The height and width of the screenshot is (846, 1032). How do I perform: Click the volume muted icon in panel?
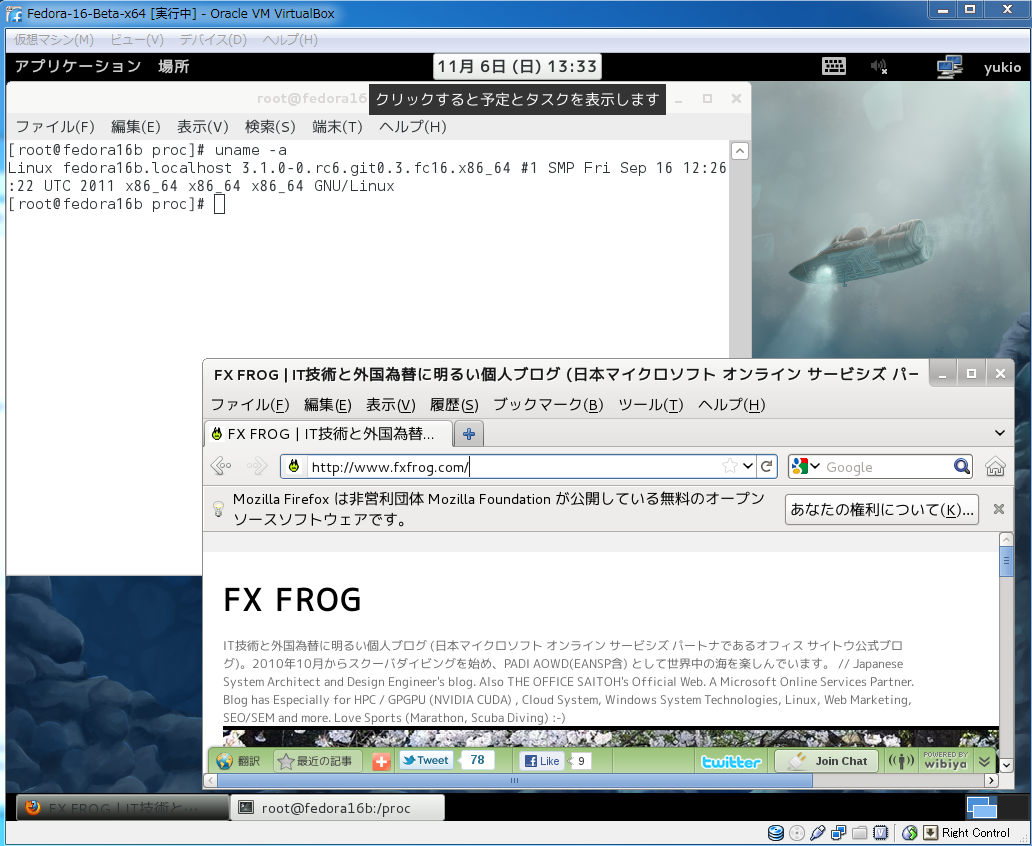(879, 67)
